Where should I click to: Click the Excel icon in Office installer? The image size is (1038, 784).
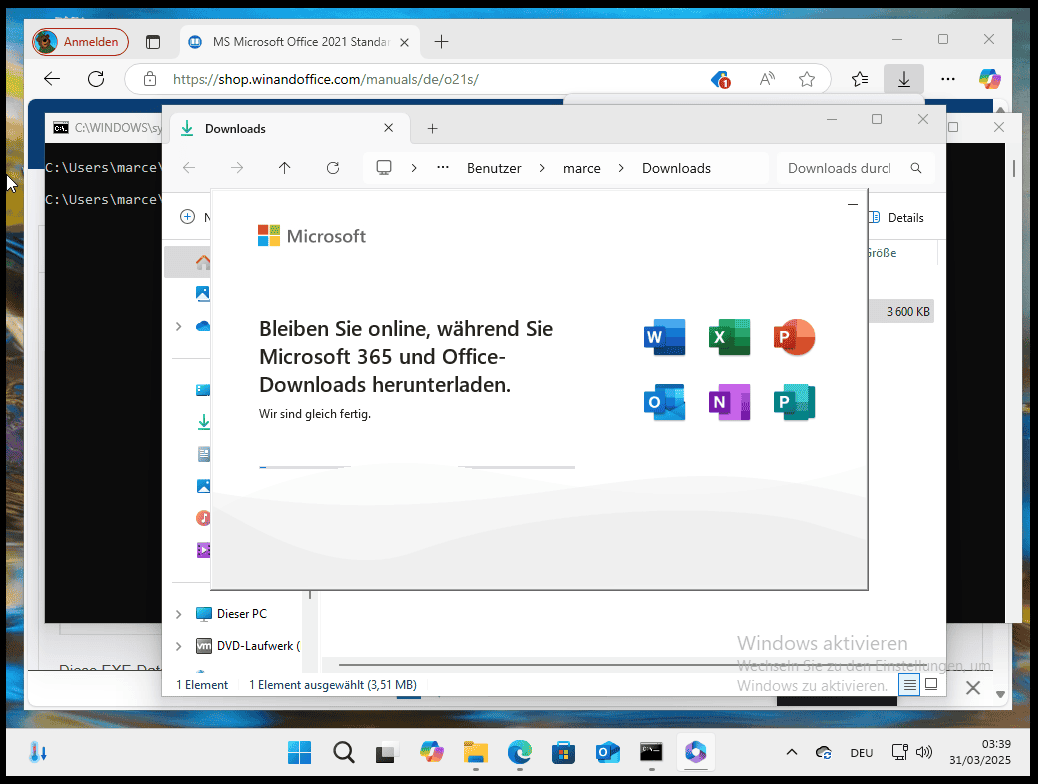pyautogui.click(x=729, y=338)
